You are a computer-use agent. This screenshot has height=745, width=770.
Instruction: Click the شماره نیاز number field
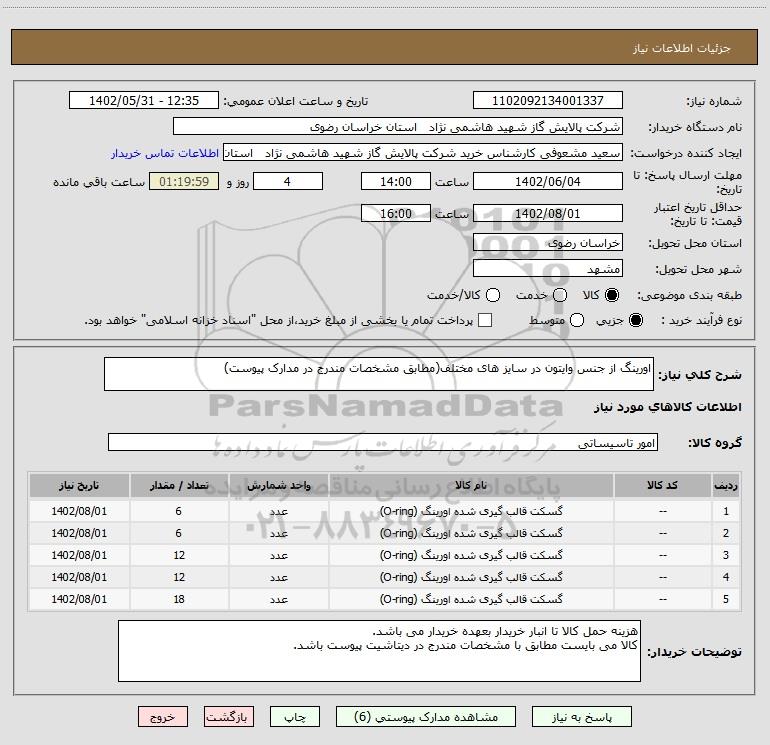[547, 101]
